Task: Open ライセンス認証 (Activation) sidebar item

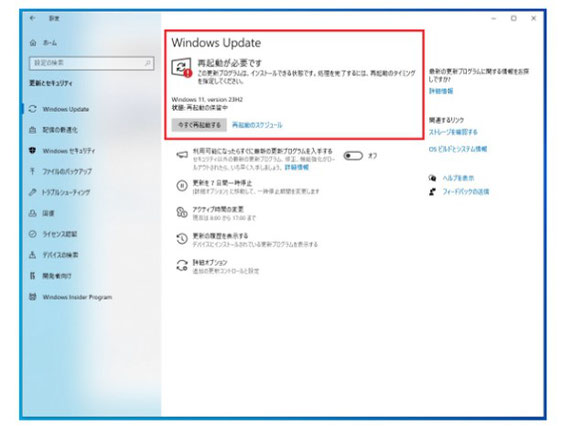Action: (60, 234)
